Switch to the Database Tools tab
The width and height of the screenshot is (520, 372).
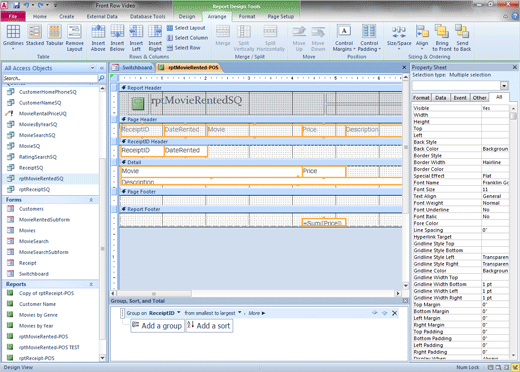(147, 16)
